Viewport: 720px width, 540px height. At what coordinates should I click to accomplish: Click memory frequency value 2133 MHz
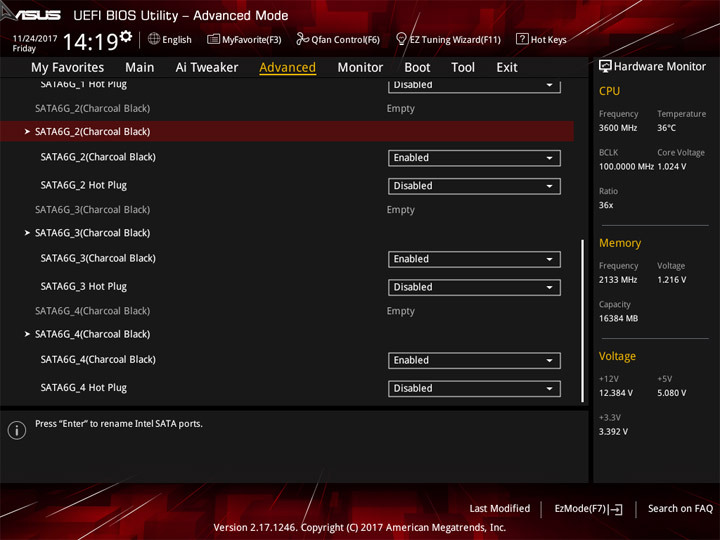pyautogui.click(x=618, y=280)
